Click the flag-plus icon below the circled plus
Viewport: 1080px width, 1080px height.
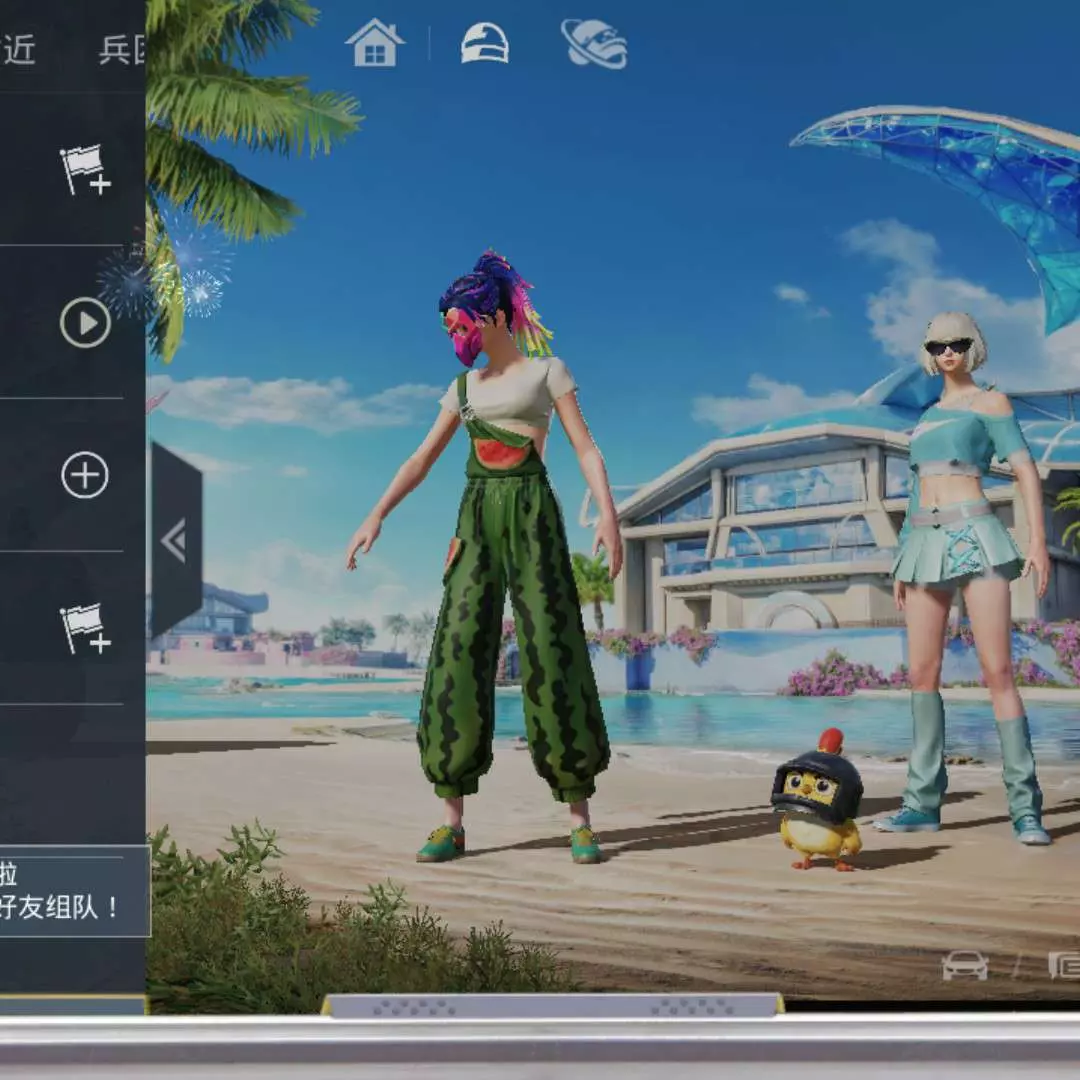pyautogui.click(x=85, y=628)
